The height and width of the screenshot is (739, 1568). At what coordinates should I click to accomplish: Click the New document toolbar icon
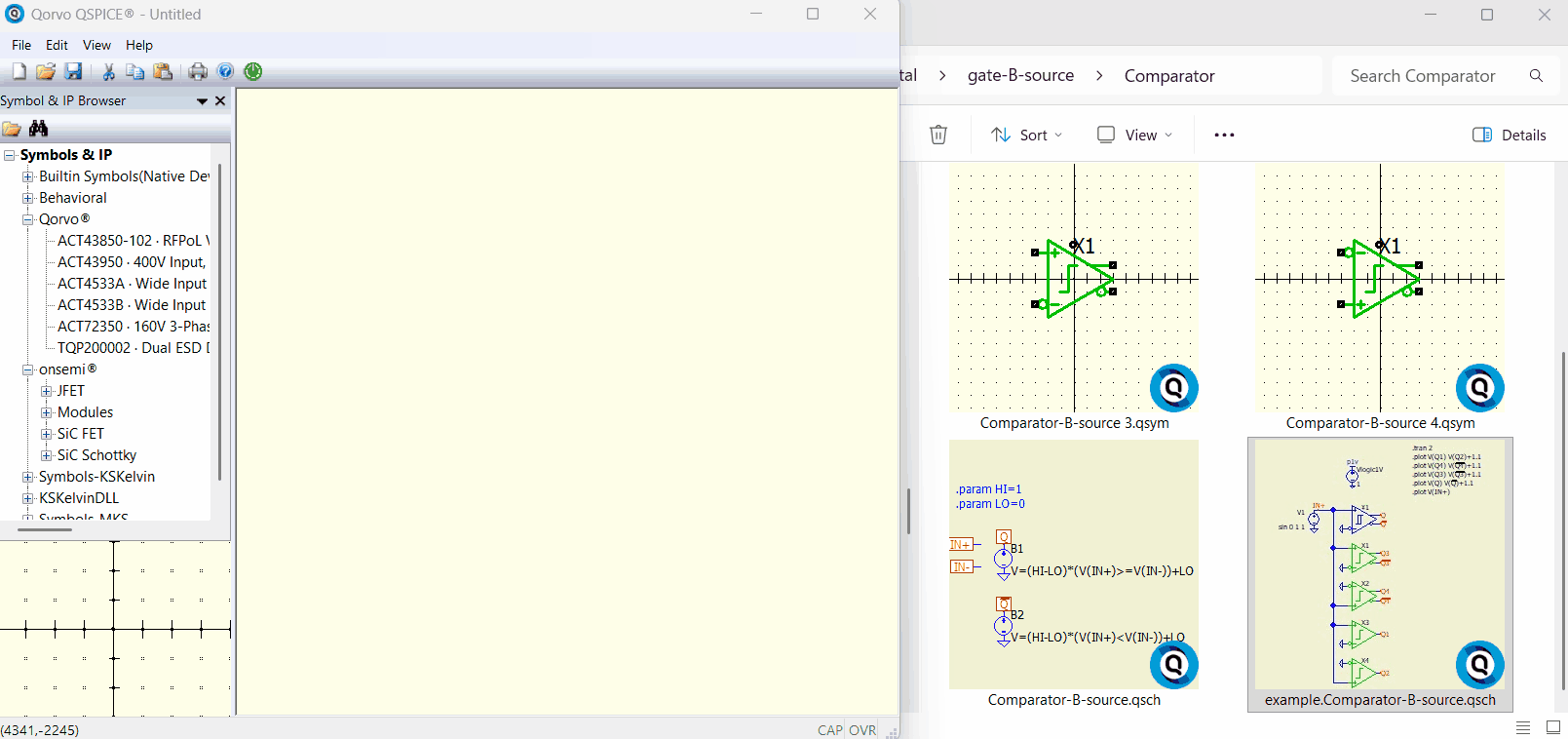coord(19,71)
